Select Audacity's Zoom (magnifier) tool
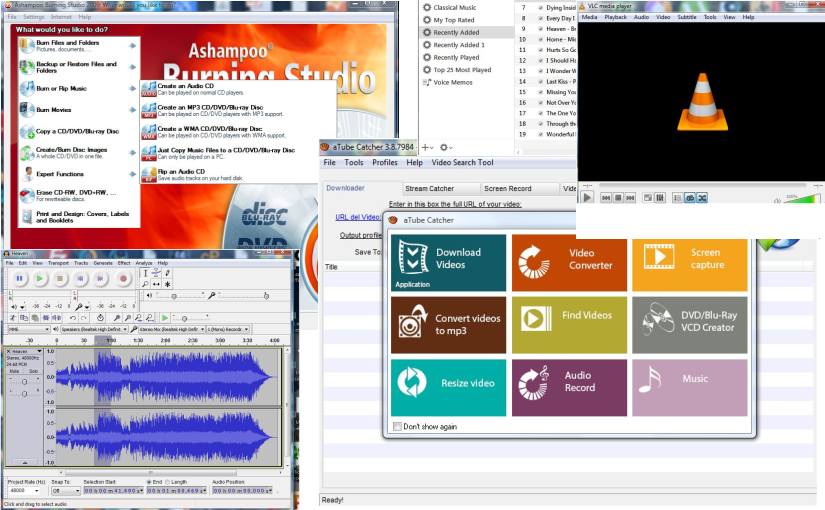 pyautogui.click(x=145, y=284)
